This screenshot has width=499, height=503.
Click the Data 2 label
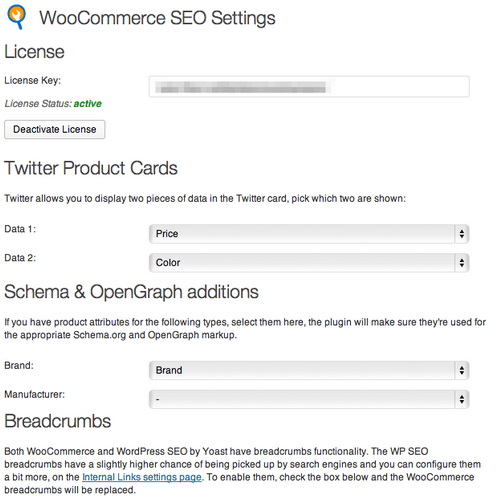click(x=20, y=258)
